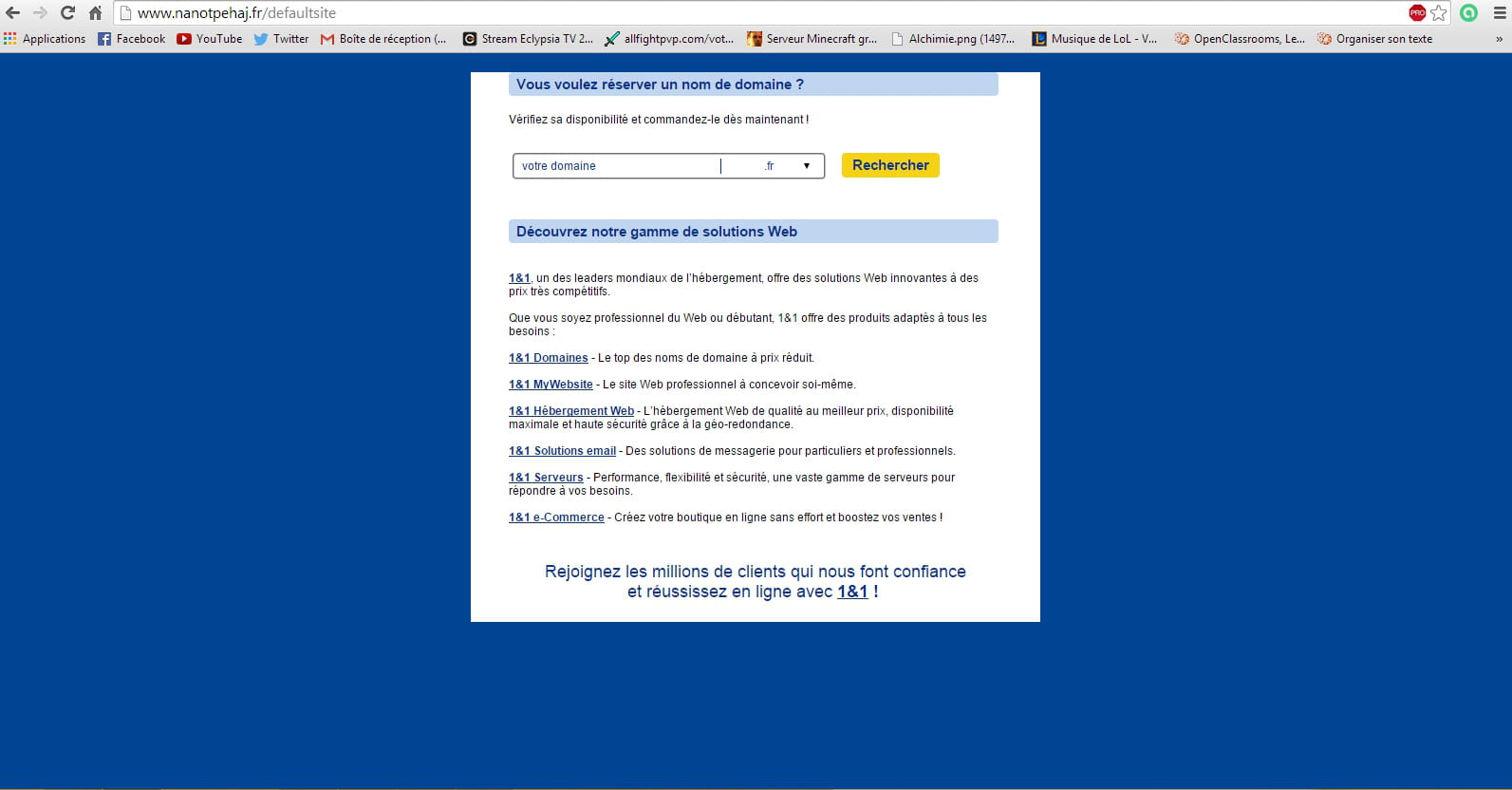Open the Facebook bookmark

point(131,39)
